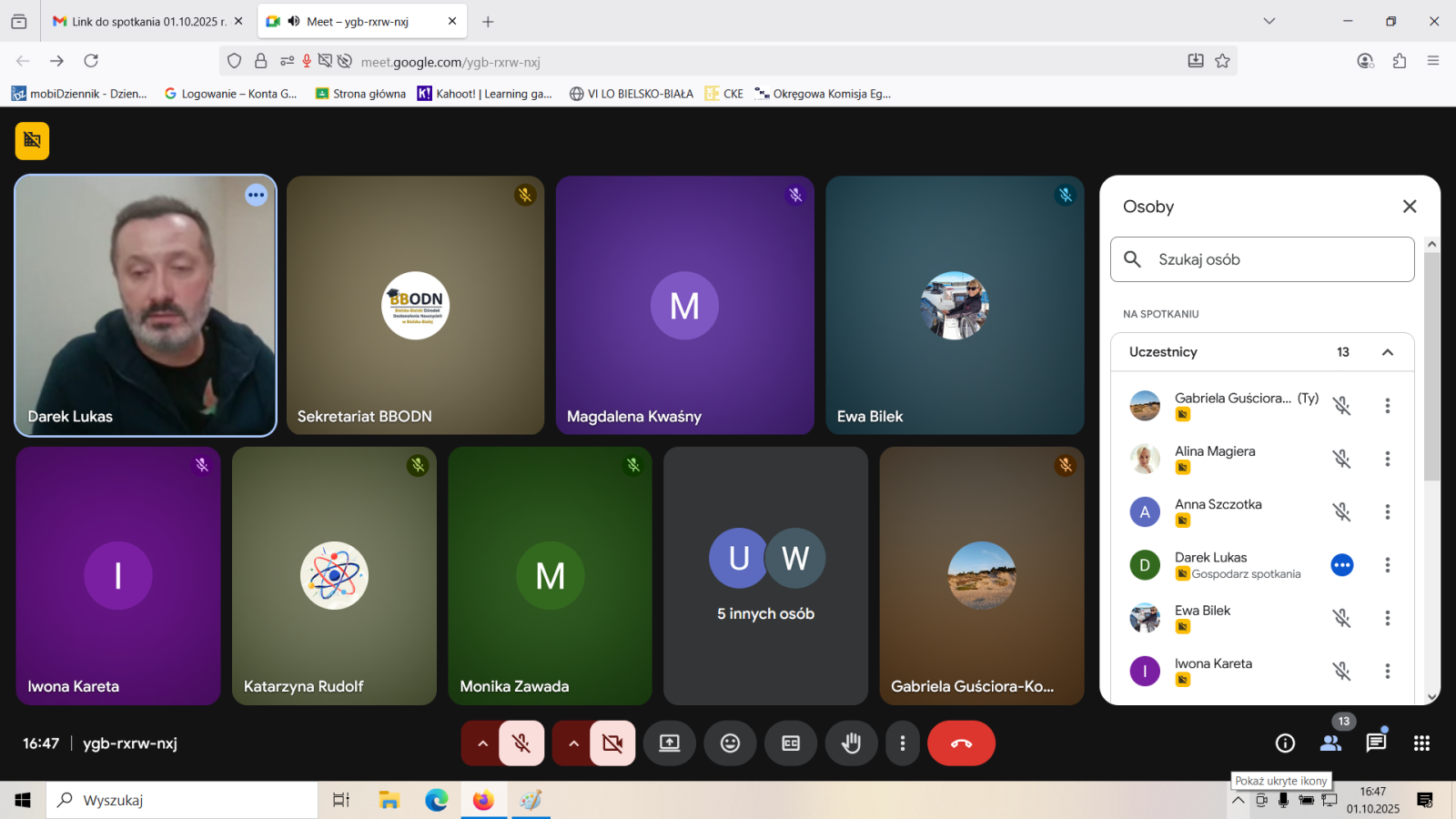Open the chat panel icon

1376,743
